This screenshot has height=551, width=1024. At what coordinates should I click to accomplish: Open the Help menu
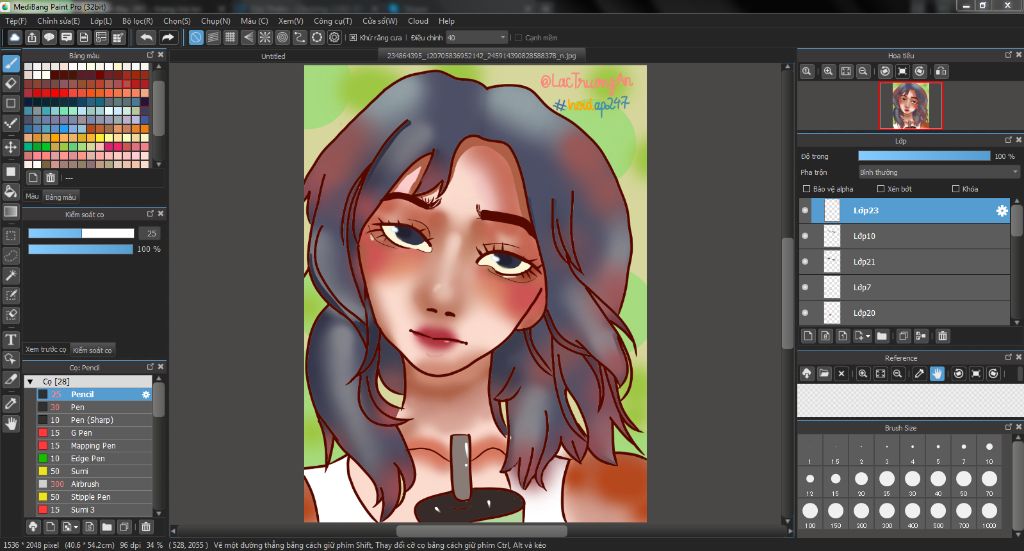coord(447,21)
